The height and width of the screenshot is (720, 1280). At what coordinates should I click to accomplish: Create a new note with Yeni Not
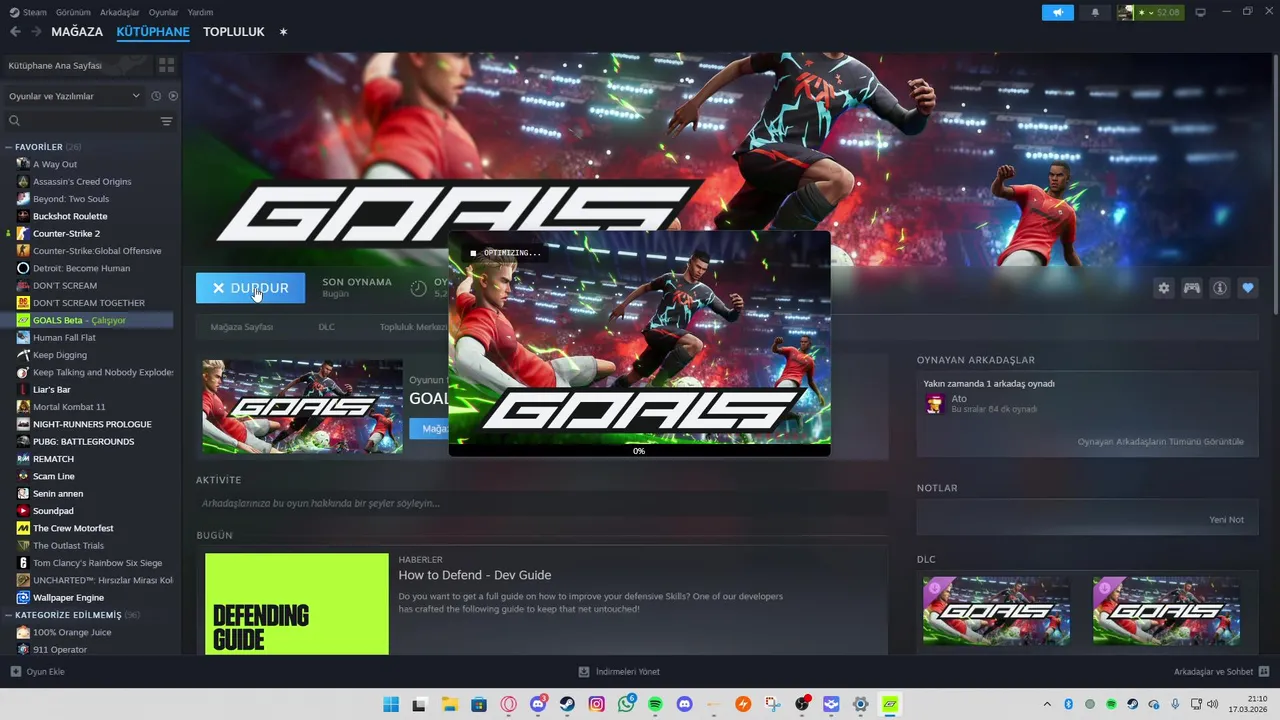(x=1226, y=520)
